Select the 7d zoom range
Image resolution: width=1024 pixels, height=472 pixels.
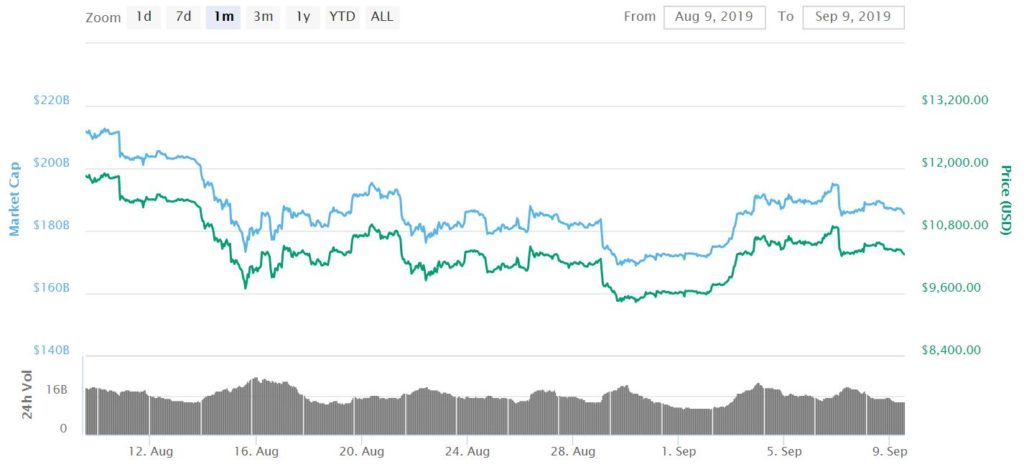point(184,17)
